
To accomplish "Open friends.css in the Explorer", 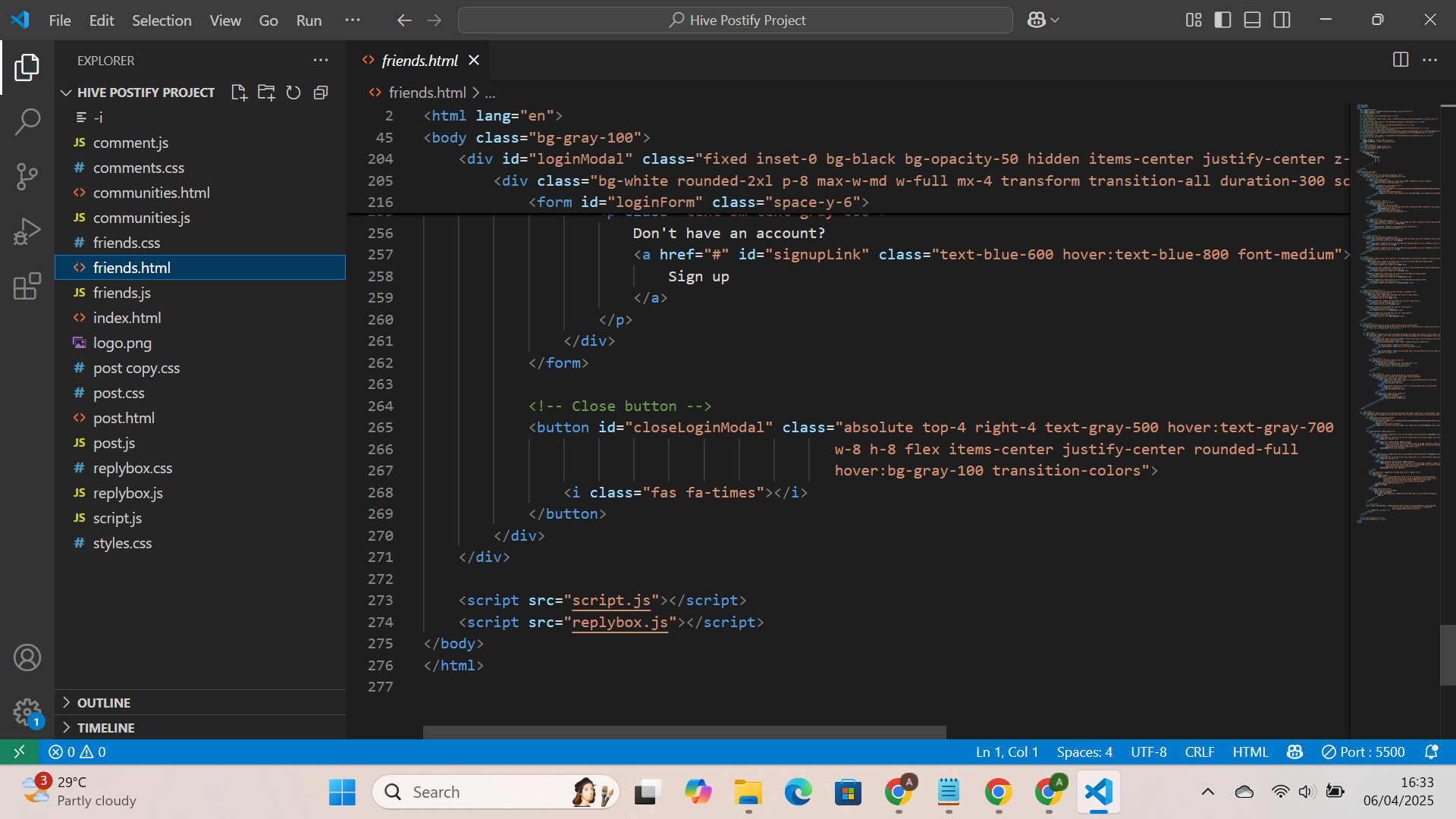I will click(200, 243).
